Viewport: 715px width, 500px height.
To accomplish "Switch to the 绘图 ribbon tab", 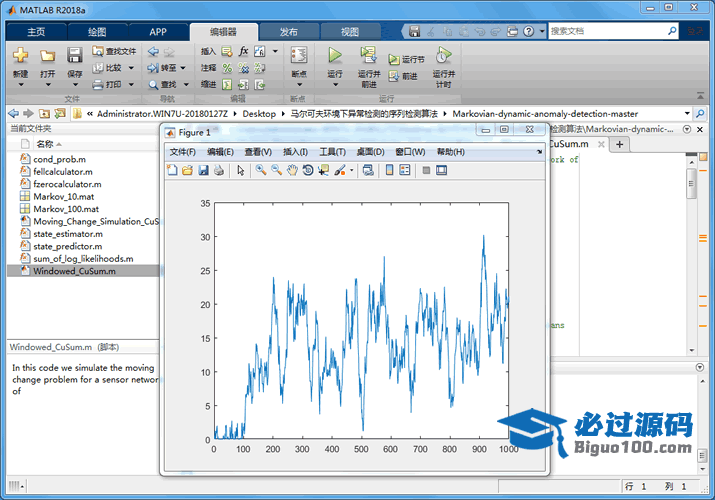I will [96, 32].
